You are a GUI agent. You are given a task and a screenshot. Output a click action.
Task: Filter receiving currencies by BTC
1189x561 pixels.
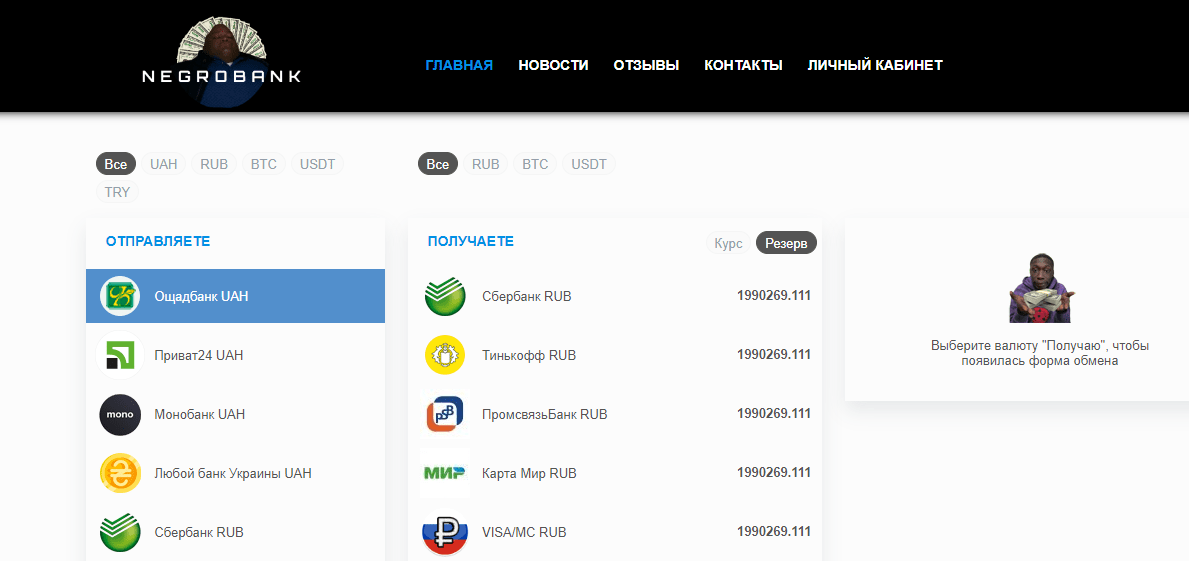(x=535, y=164)
